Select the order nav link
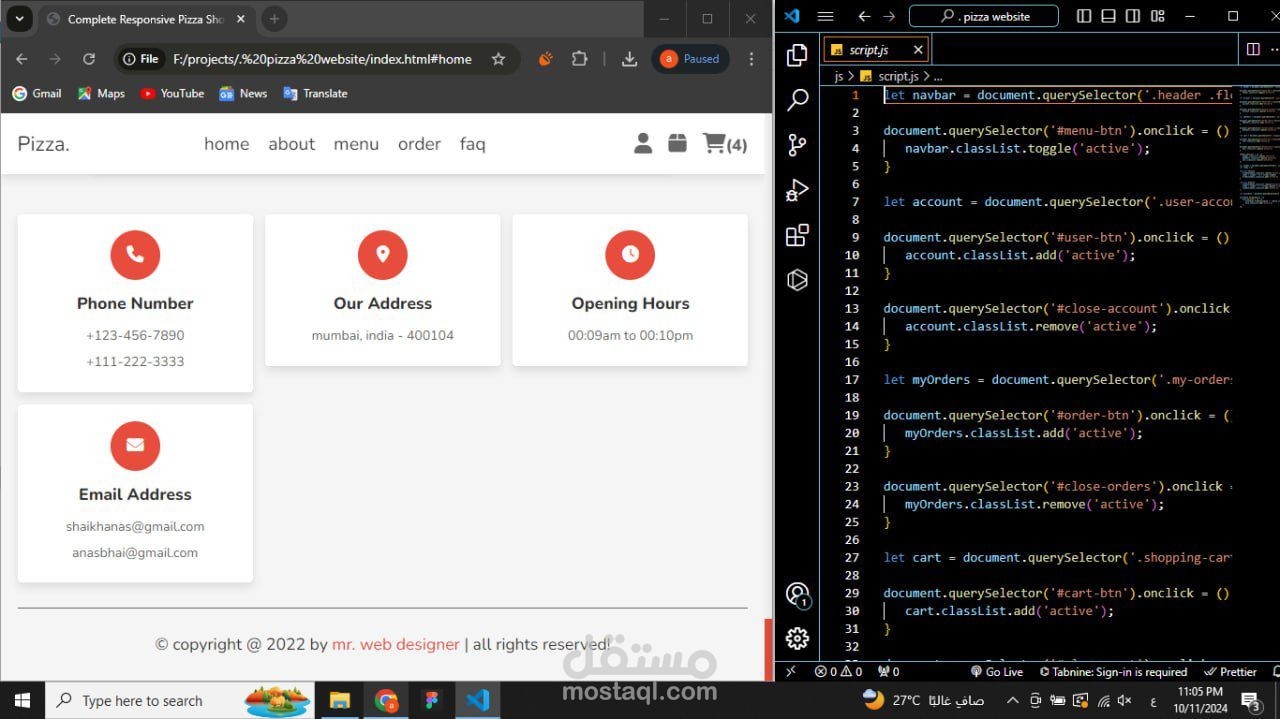 click(x=419, y=144)
